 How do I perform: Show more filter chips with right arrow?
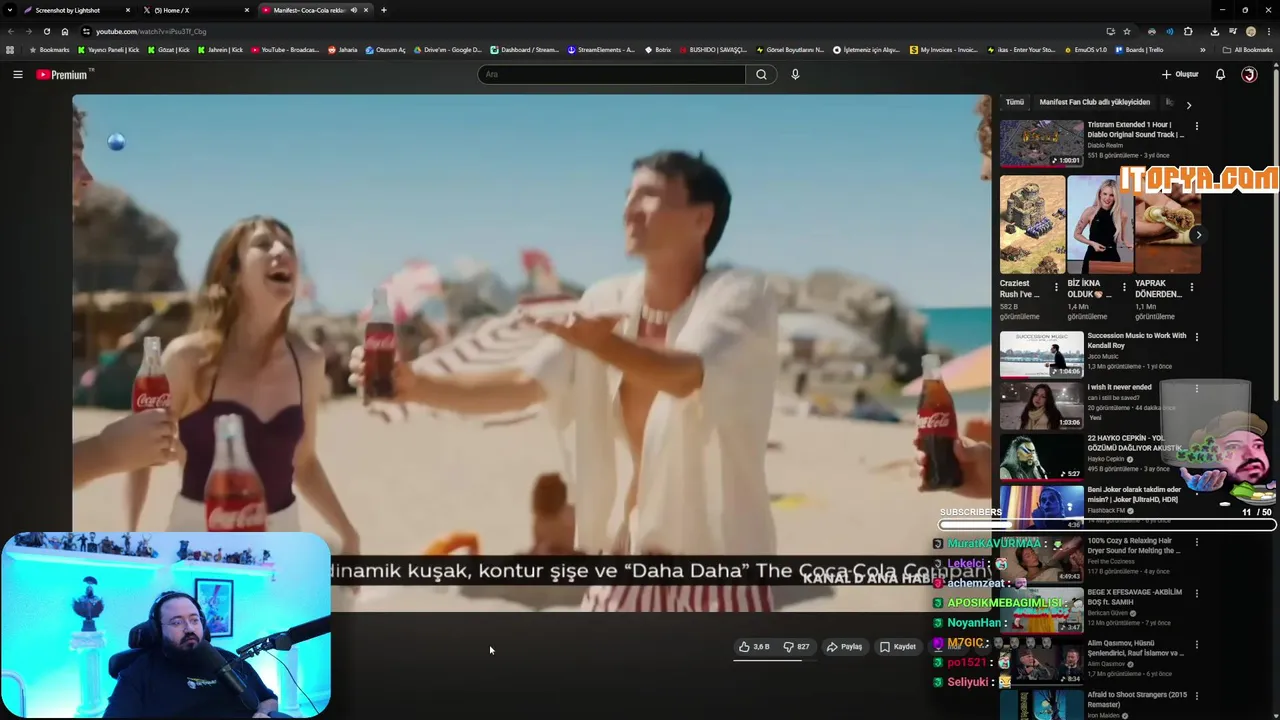click(x=1188, y=104)
